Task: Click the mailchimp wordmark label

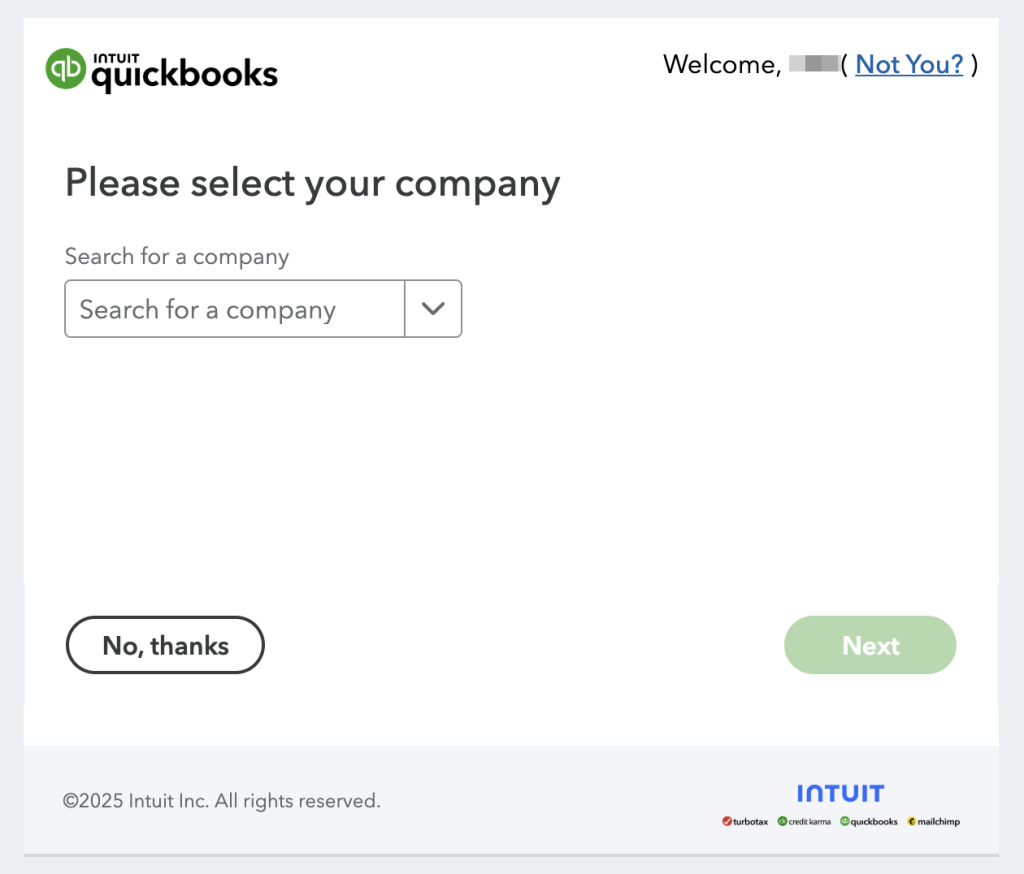Action: point(938,821)
